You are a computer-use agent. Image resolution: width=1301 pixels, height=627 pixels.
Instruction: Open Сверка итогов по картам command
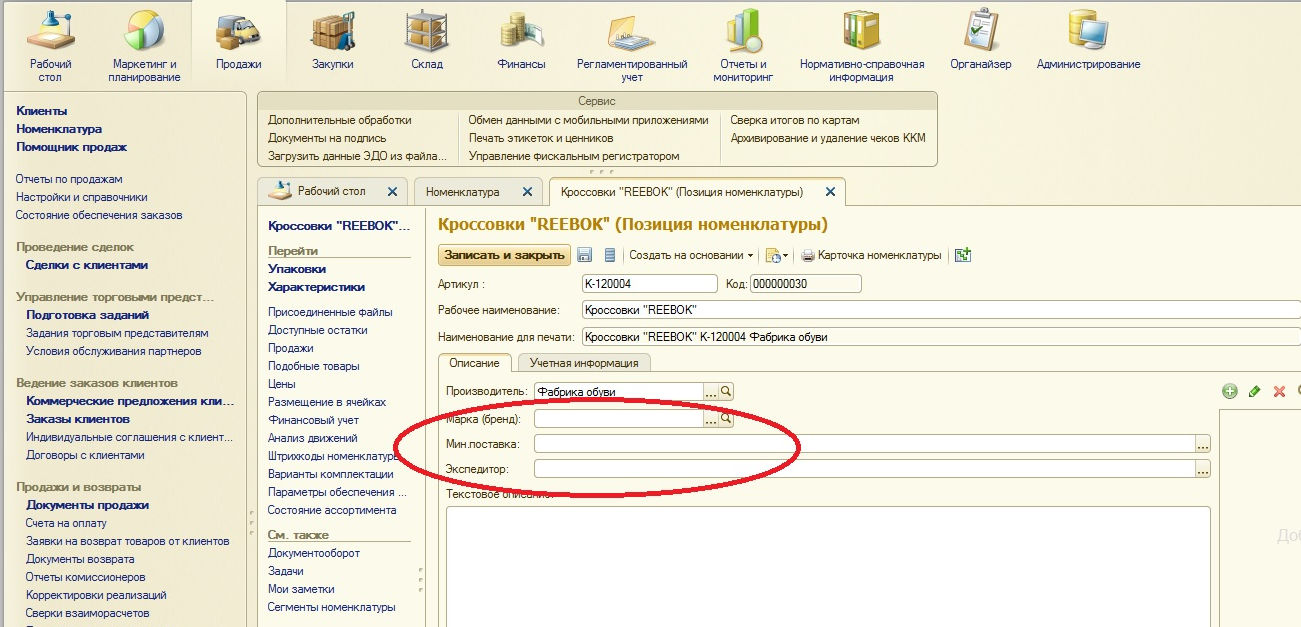[x=795, y=120]
